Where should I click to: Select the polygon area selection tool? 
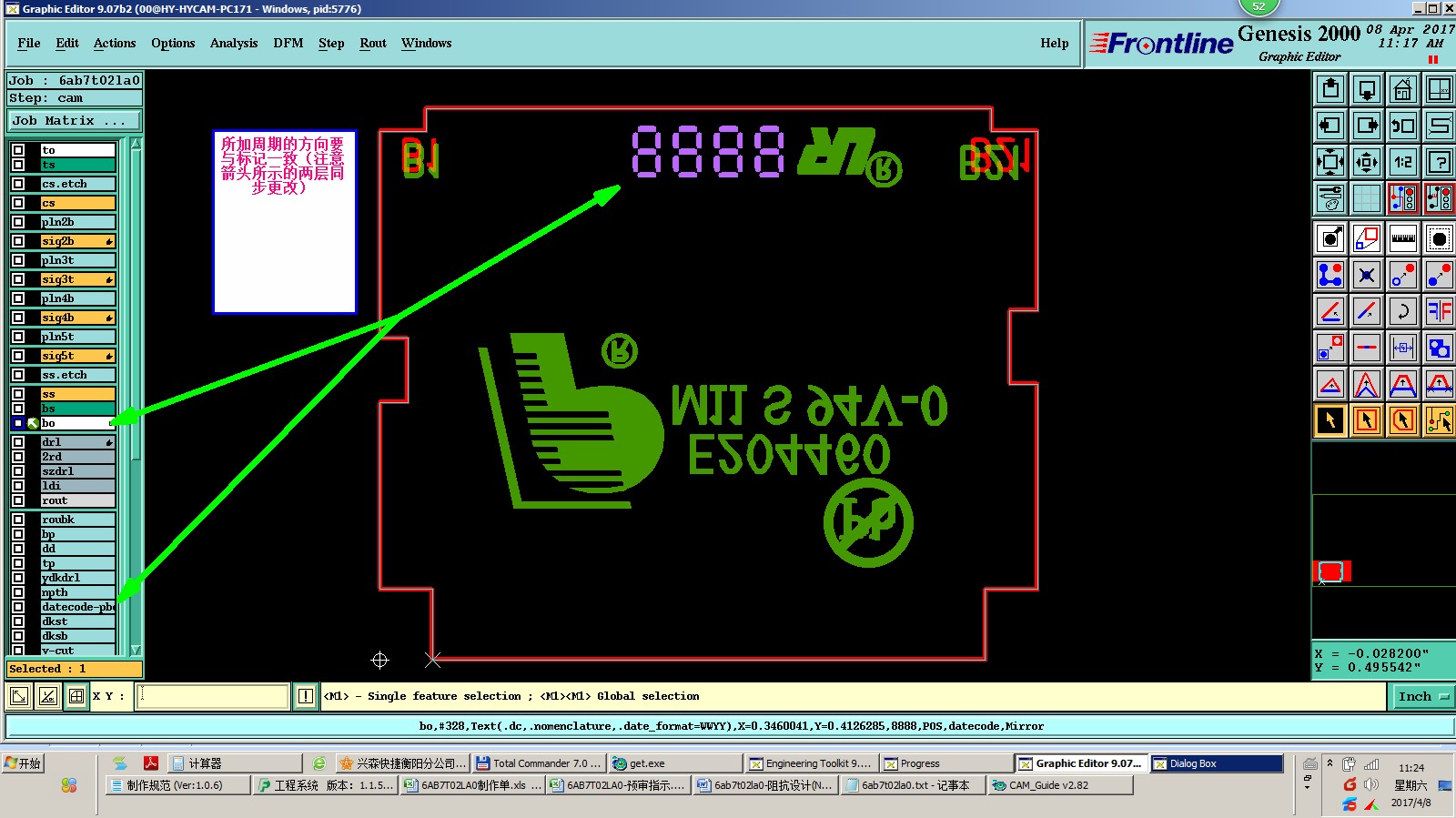tap(1403, 420)
